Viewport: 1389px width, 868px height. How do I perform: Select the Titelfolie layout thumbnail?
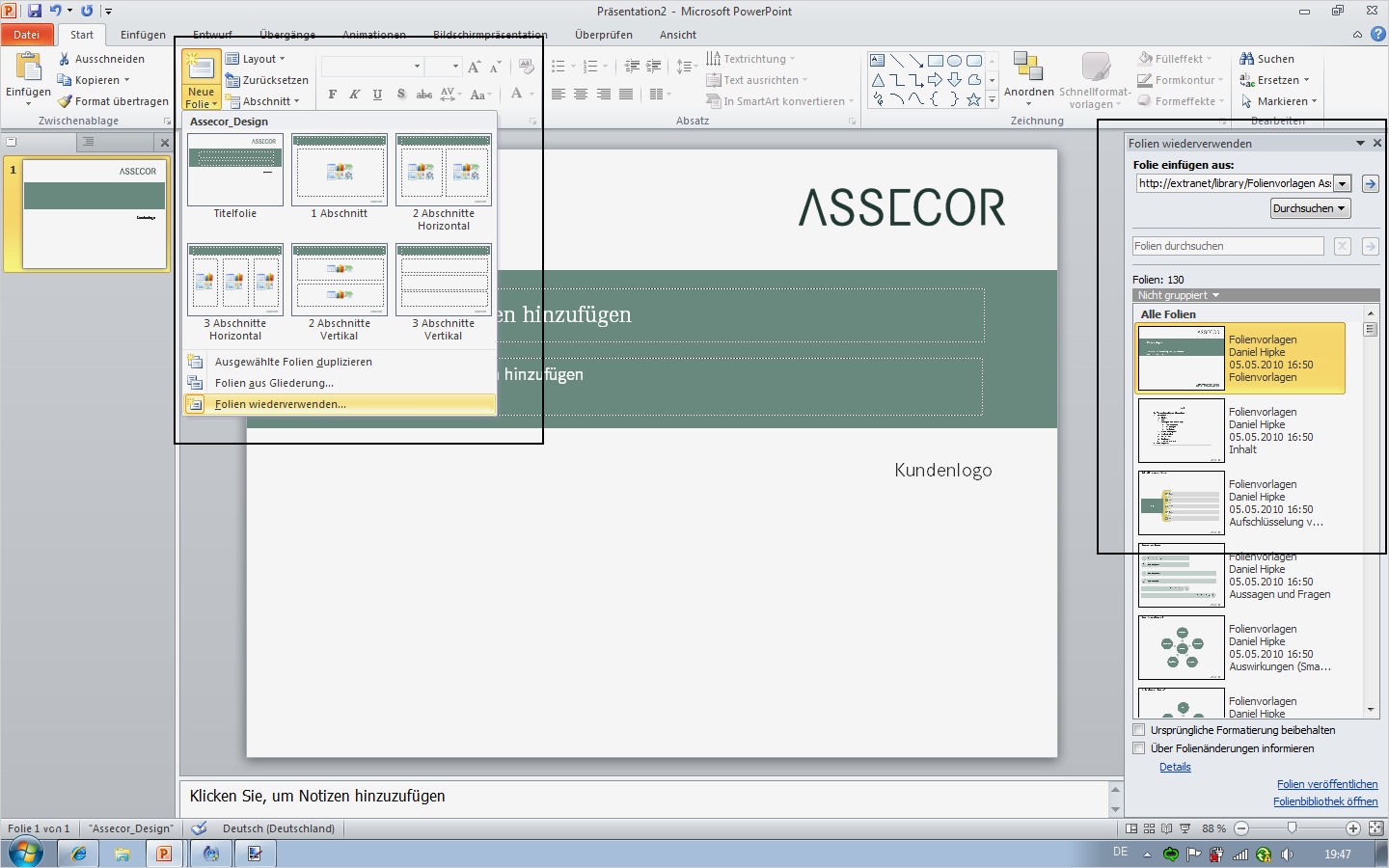coord(234,170)
